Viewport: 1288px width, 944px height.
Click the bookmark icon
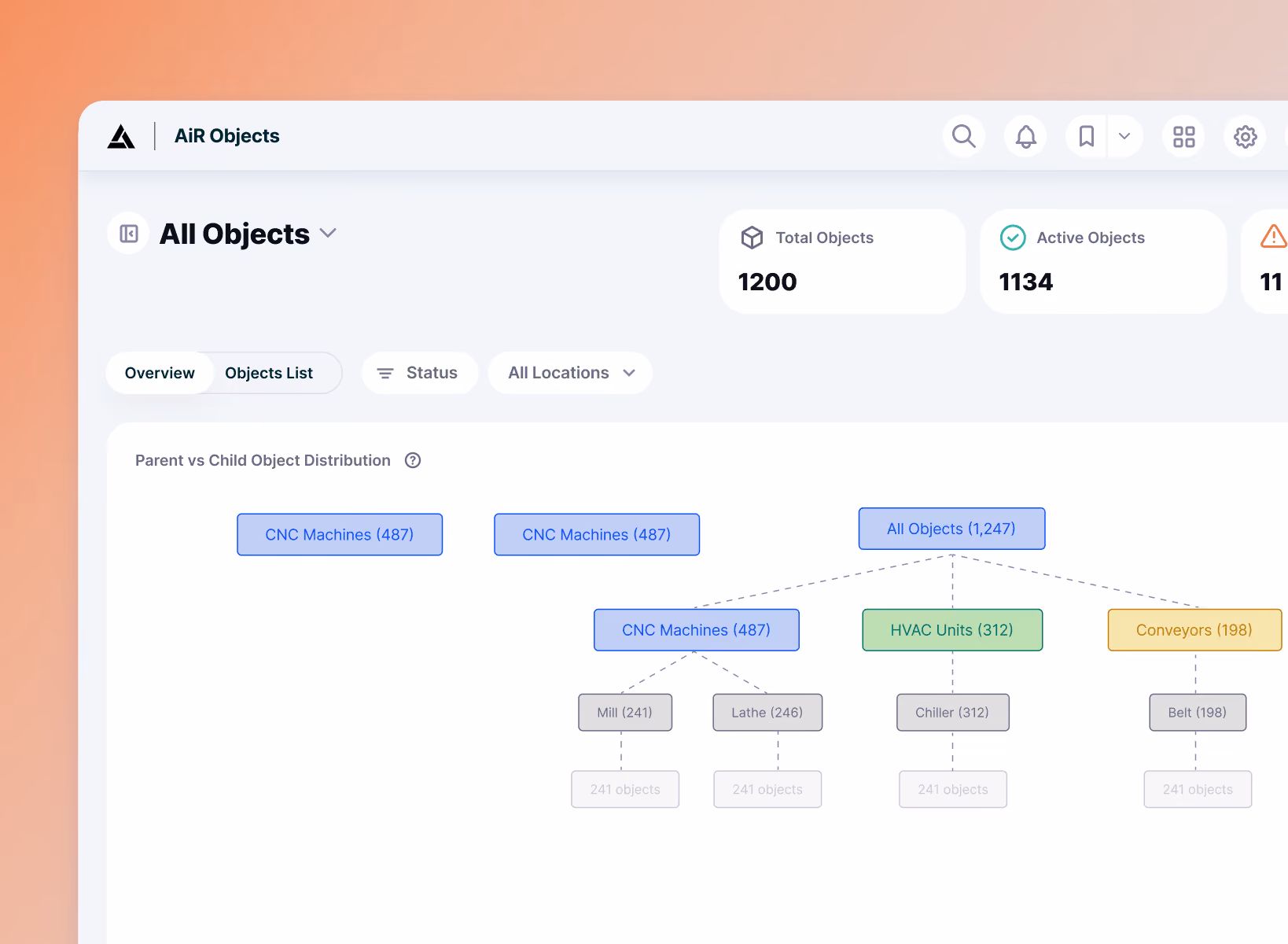coord(1086,136)
